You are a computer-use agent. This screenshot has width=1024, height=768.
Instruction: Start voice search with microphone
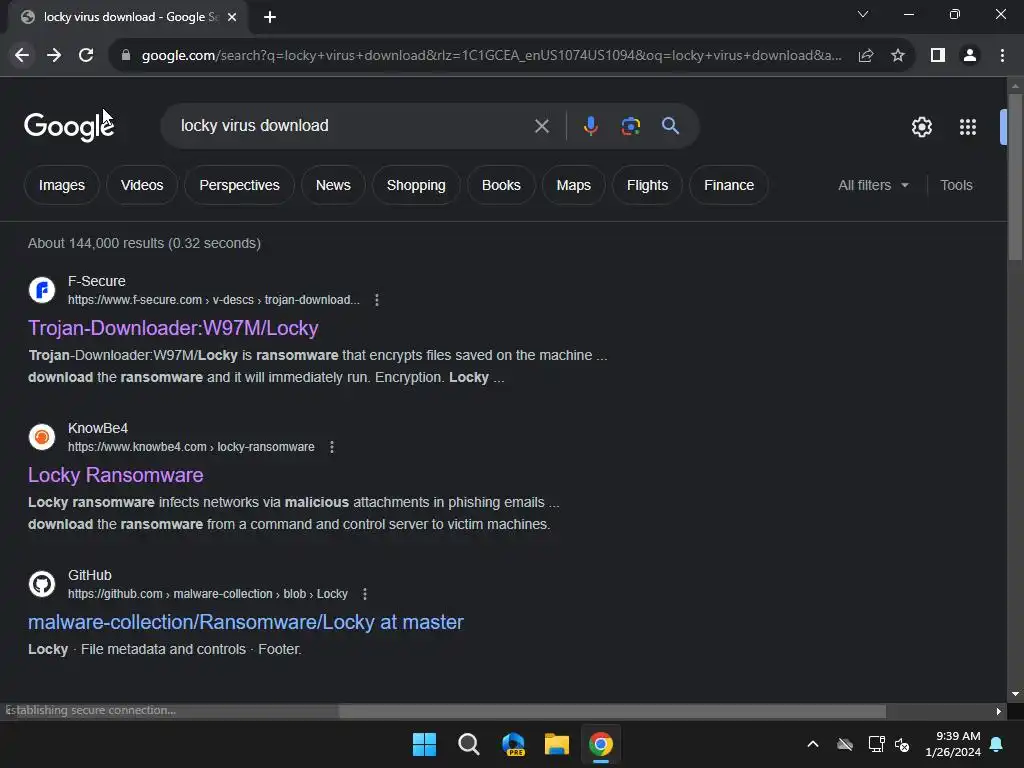pyautogui.click(x=590, y=126)
